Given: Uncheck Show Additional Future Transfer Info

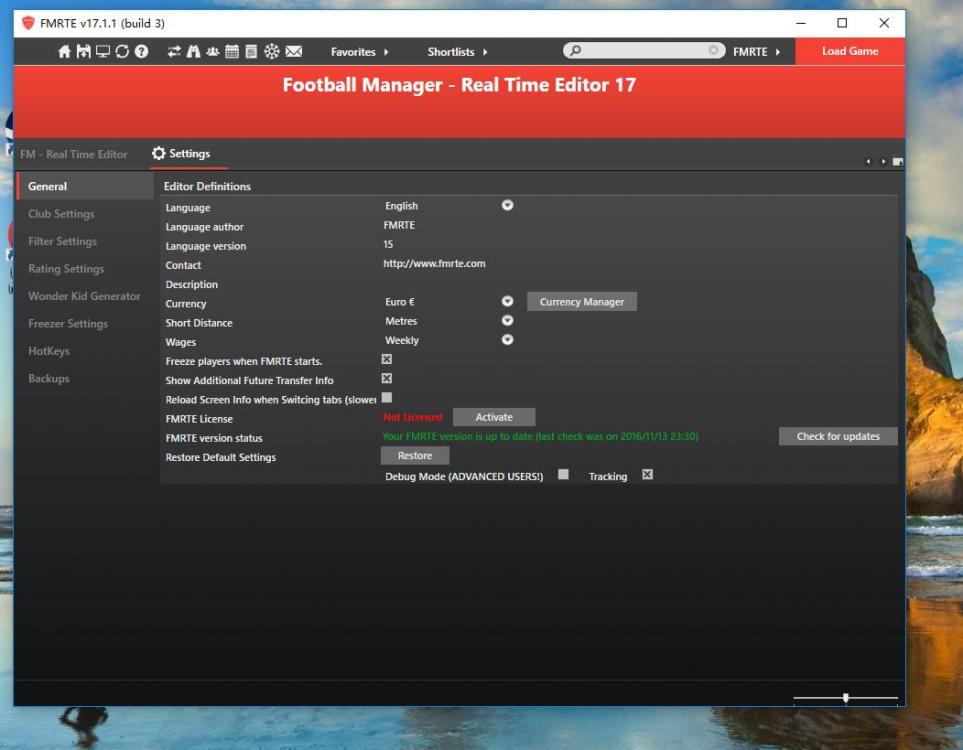Looking at the screenshot, I should tap(387, 379).
